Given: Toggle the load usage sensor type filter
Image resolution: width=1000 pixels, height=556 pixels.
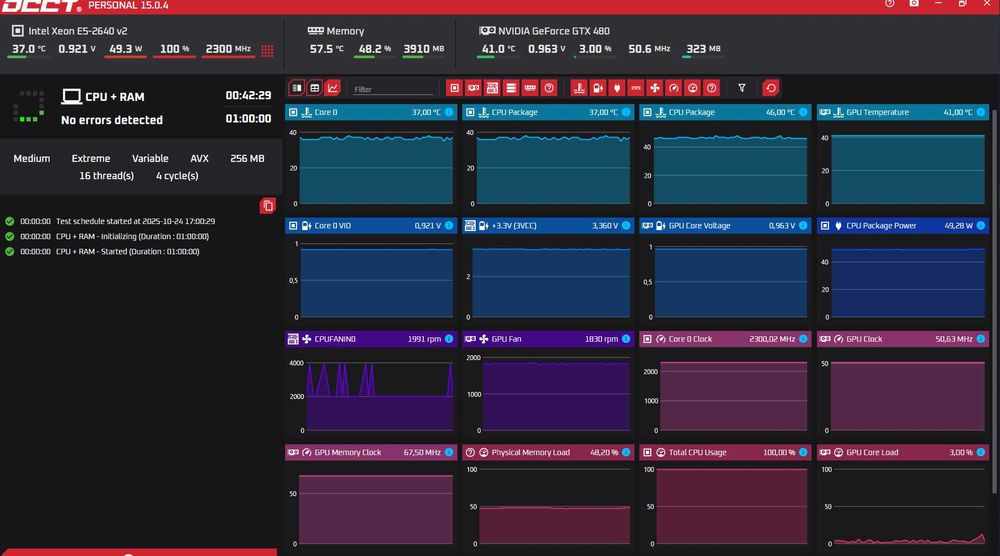Looking at the screenshot, I should (x=693, y=88).
